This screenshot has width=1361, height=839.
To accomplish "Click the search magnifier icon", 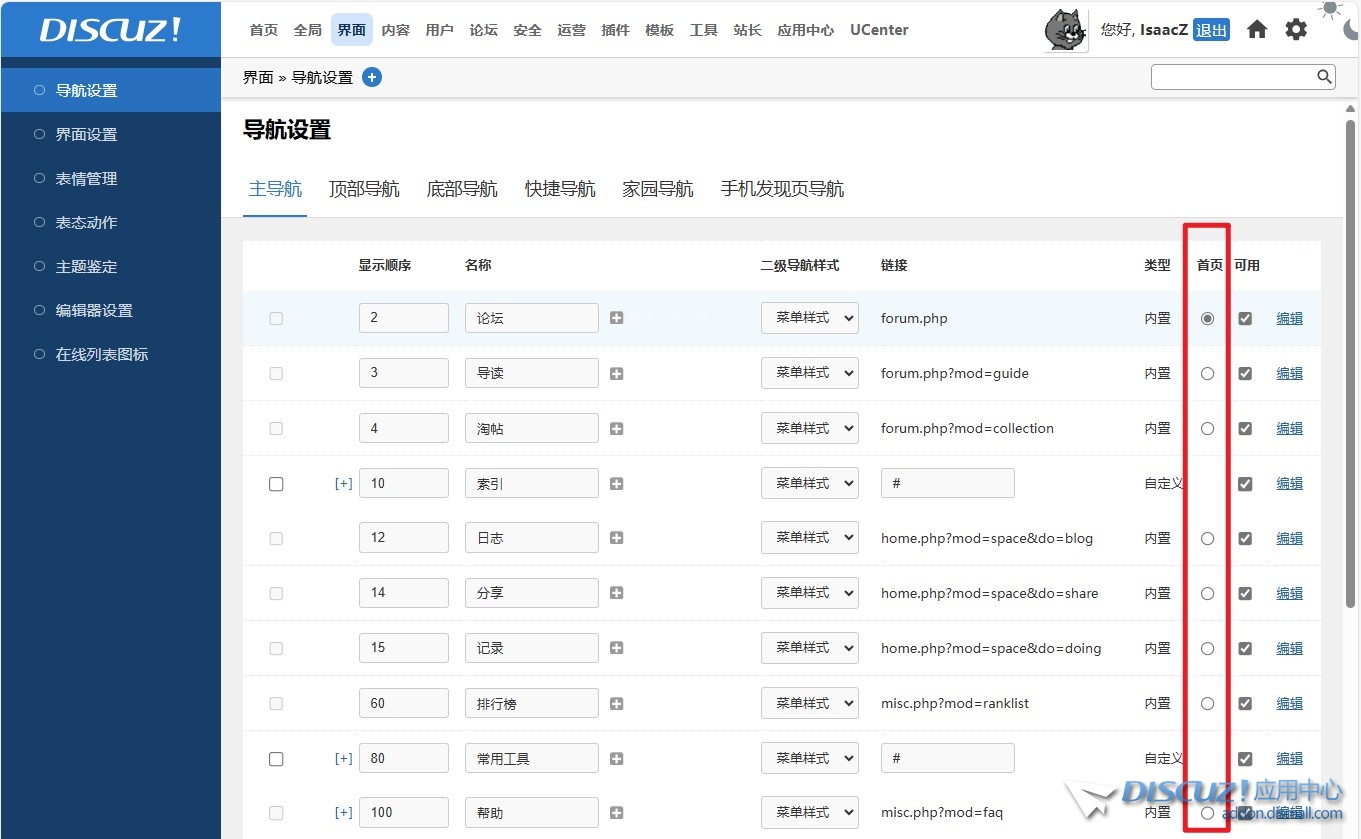I will pos(1324,77).
